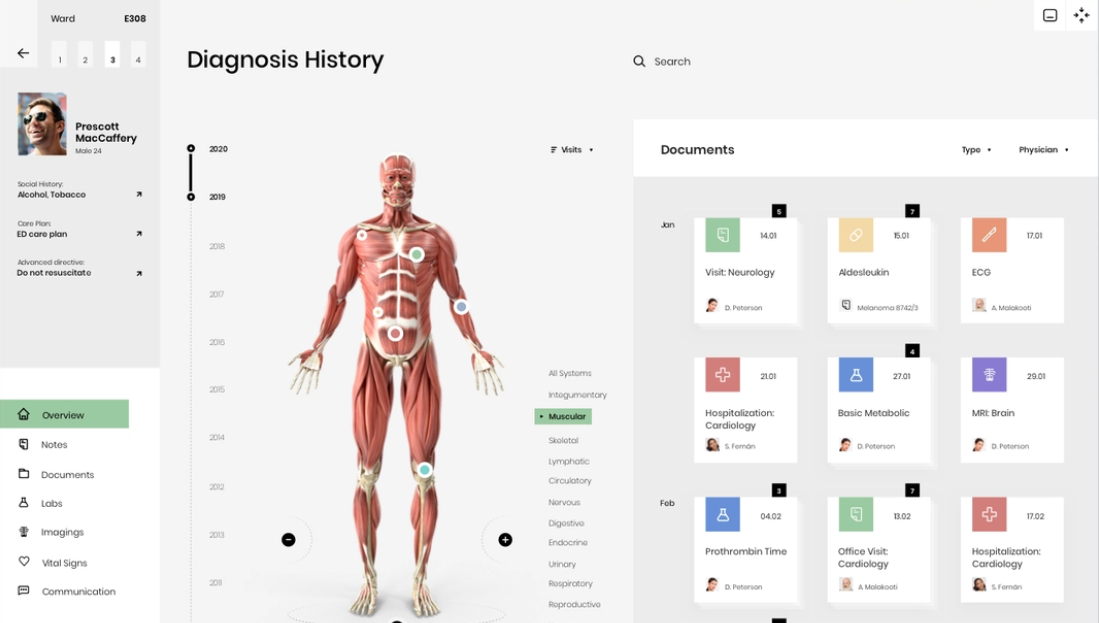Open the Prothrombin Time document card
1099x623 pixels.
(x=746, y=545)
